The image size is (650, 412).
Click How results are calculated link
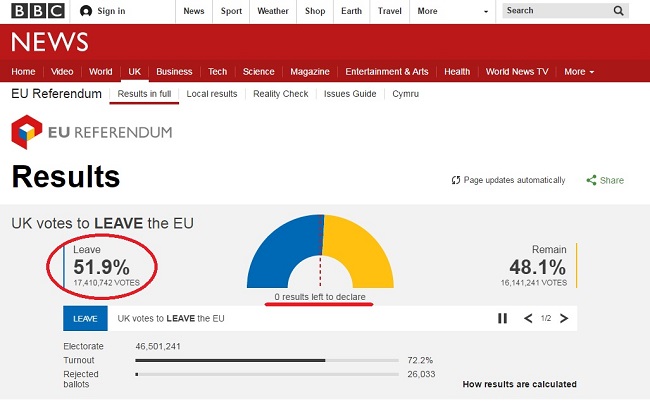tap(519, 384)
